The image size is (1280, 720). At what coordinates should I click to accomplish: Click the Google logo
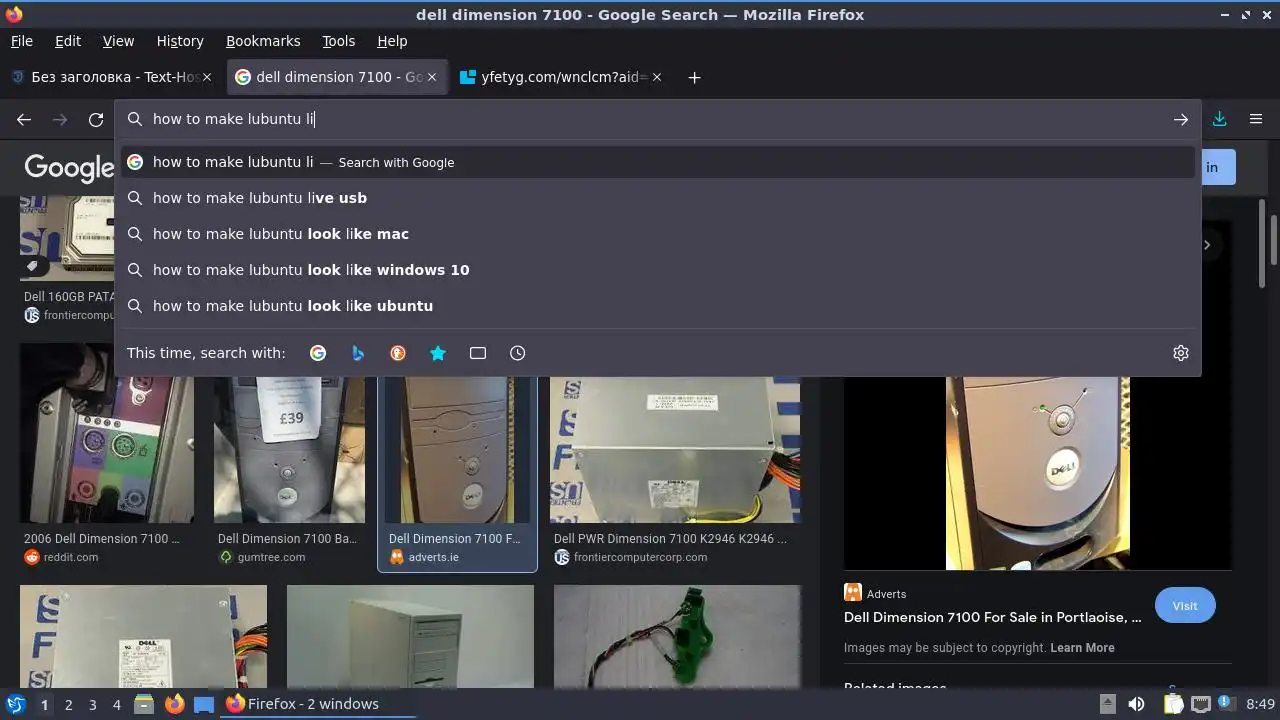(69, 168)
